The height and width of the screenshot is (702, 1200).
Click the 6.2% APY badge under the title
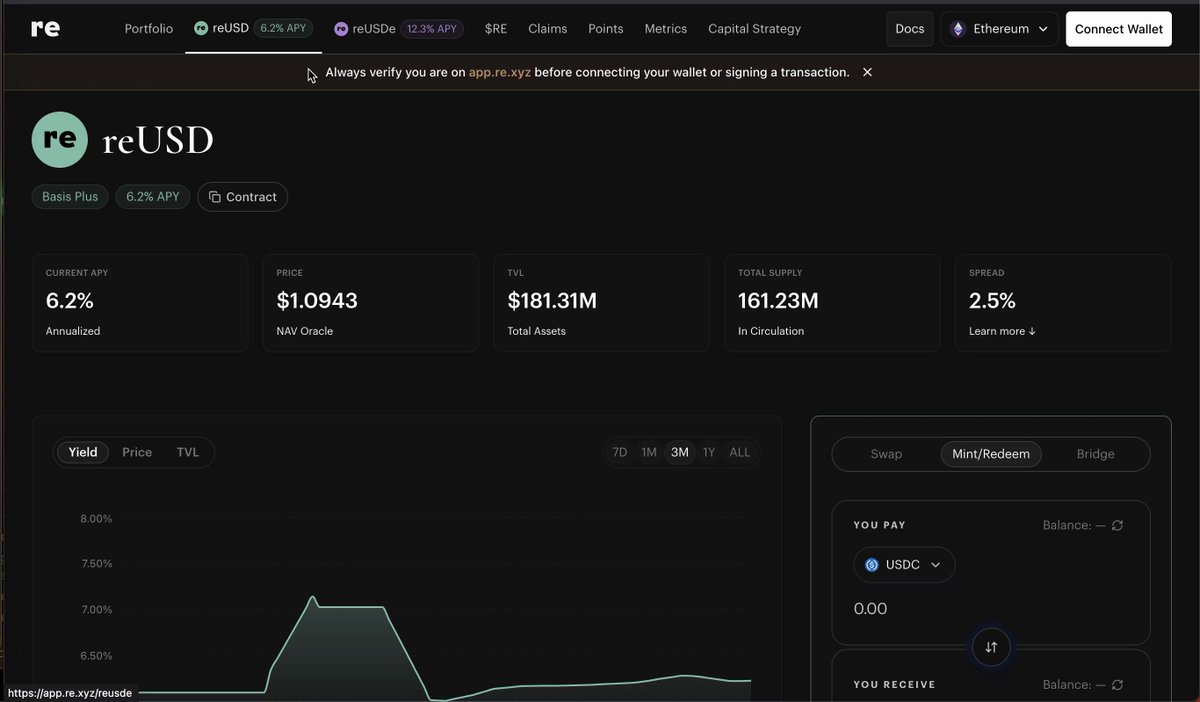point(153,196)
